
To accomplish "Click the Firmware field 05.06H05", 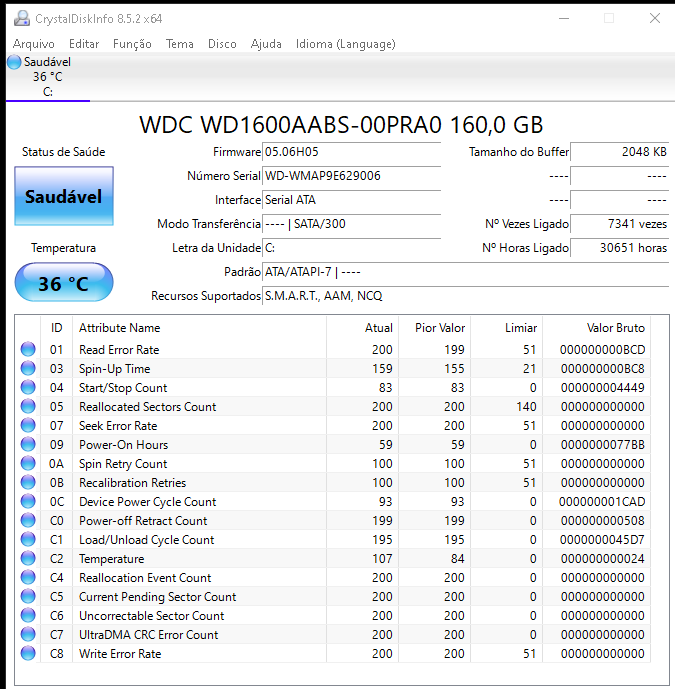I will [351, 152].
